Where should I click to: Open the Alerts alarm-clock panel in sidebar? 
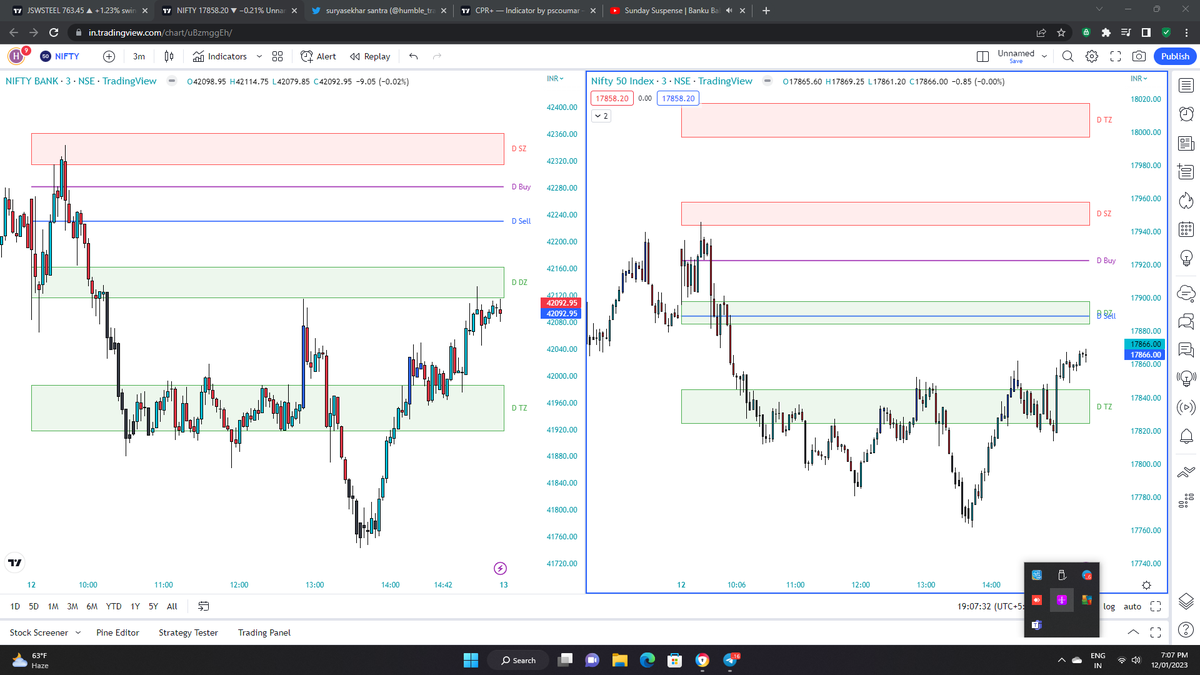coord(1186,113)
